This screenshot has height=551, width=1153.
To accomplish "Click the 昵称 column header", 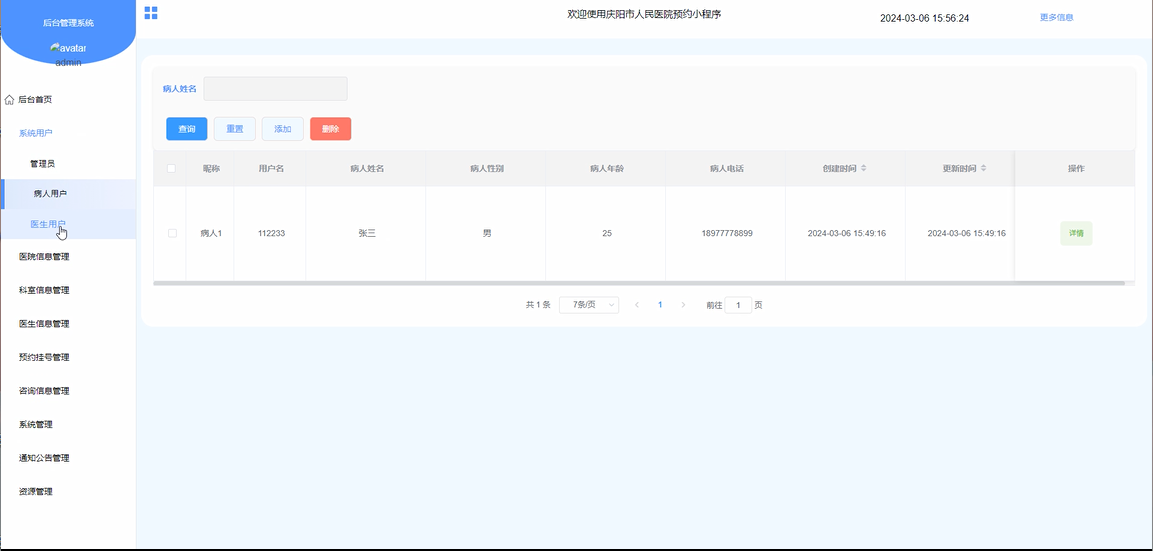I will coord(211,168).
